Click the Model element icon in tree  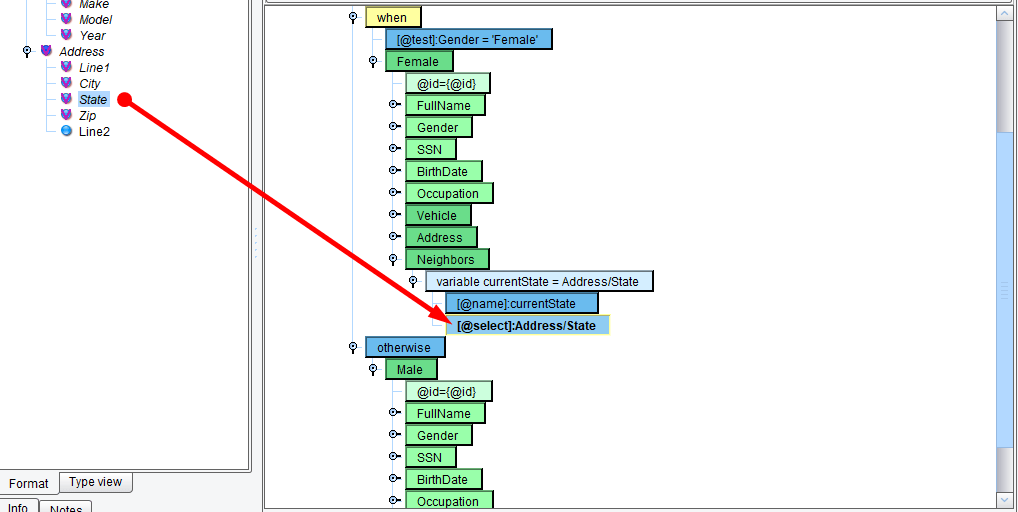pos(66,19)
